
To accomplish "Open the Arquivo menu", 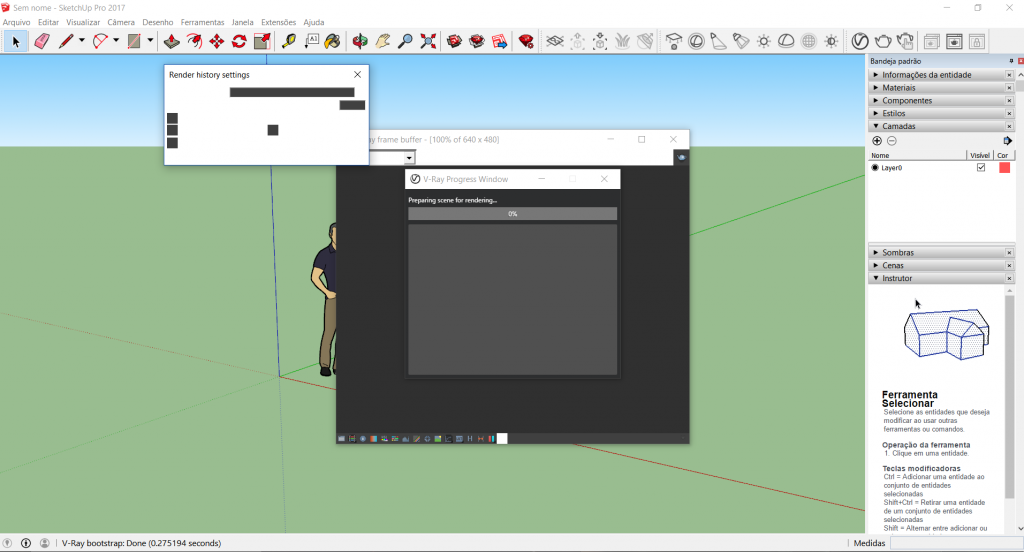I will [x=16, y=22].
